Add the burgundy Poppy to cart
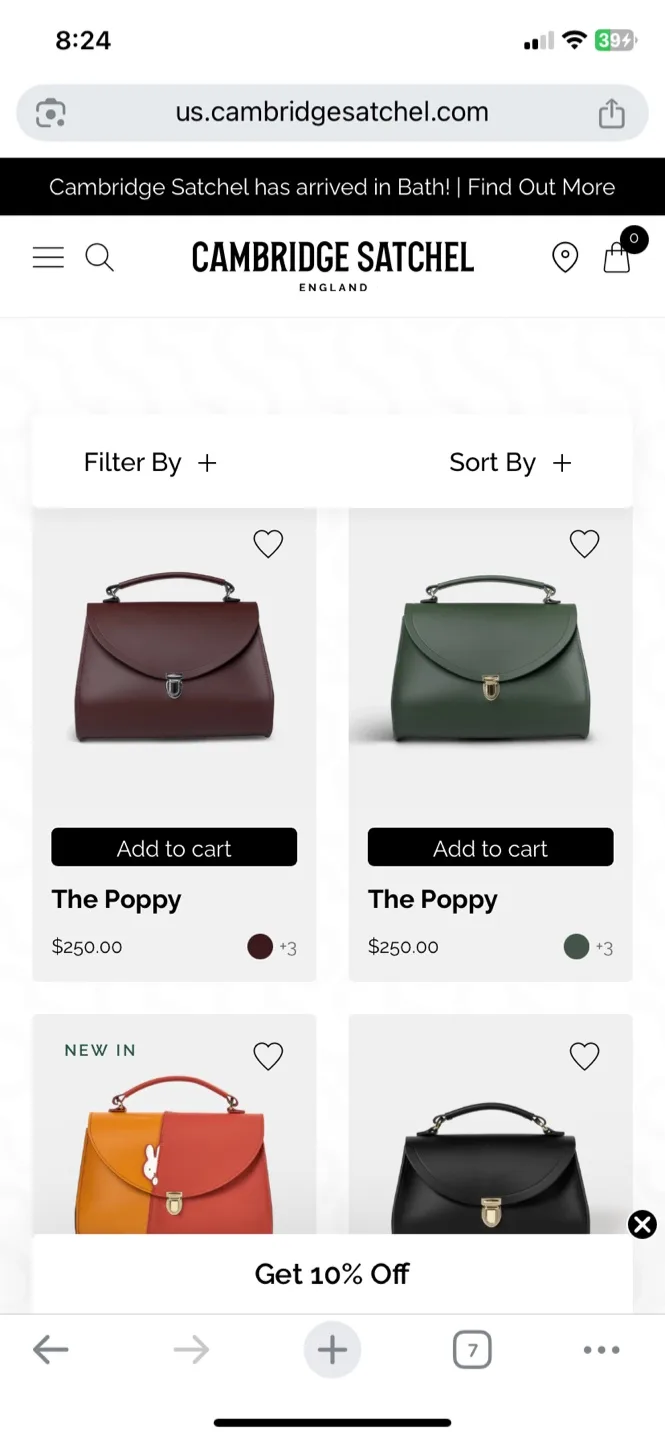The height and width of the screenshot is (1440, 665). click(174, 847)
